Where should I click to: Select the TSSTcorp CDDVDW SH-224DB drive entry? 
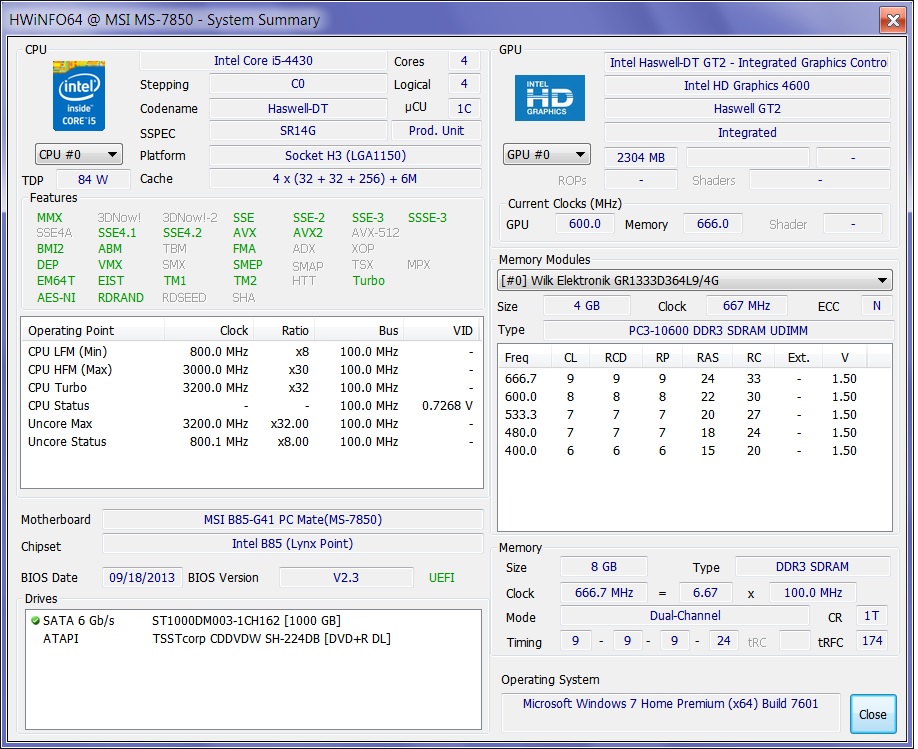[x=253, y=638]
